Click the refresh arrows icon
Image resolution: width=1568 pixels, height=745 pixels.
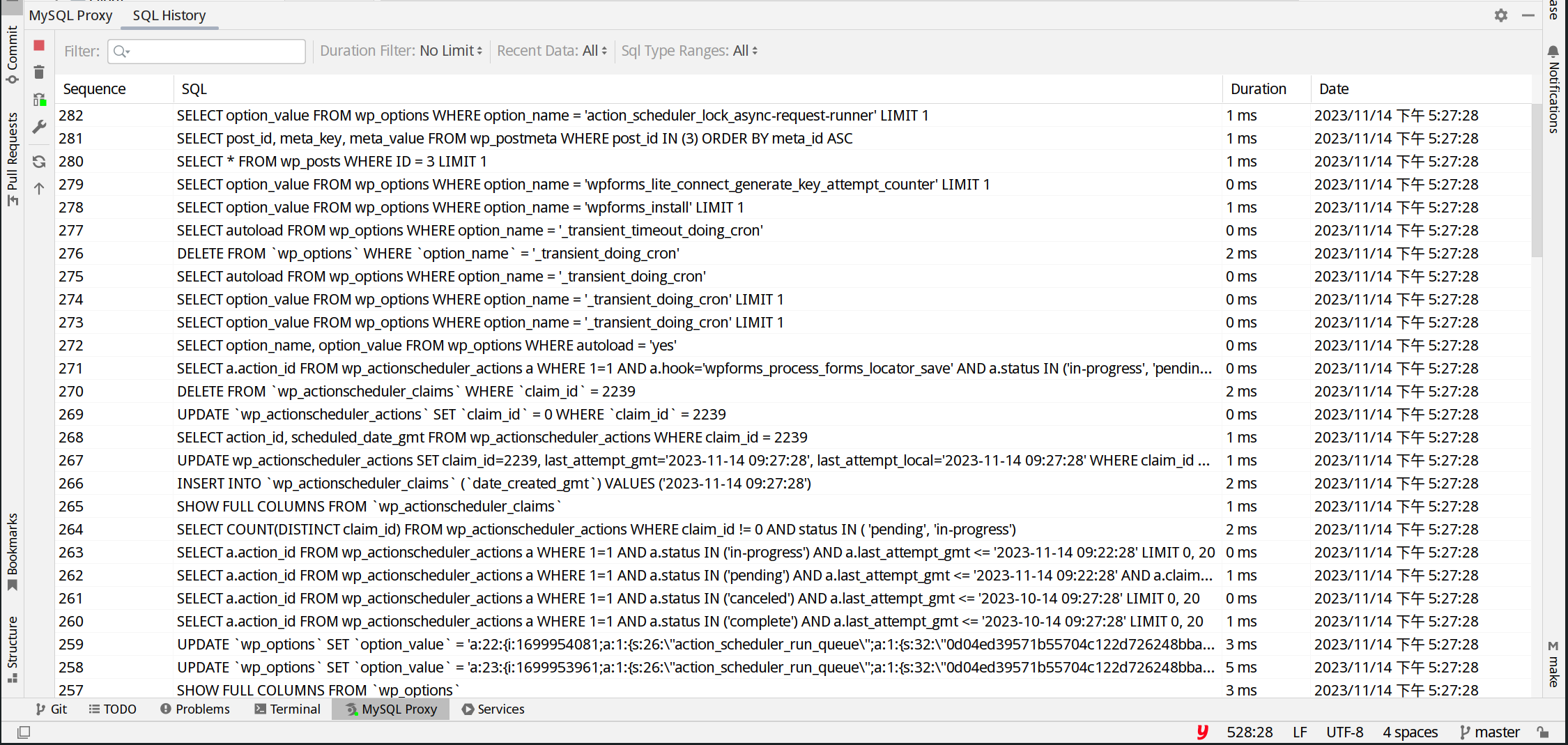click(x=39, y=162)
